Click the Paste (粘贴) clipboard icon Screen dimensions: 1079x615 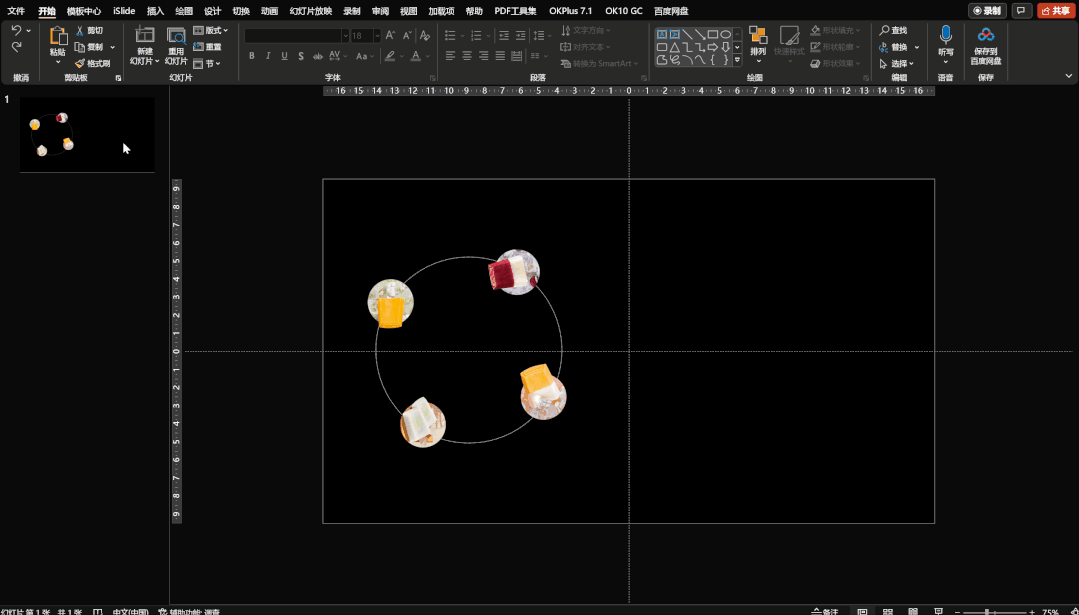pyautogui.click(x=58, y=37)
